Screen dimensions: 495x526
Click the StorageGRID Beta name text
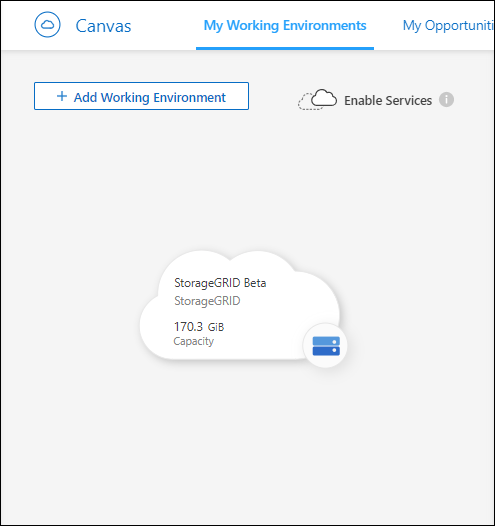click(220, 283)
